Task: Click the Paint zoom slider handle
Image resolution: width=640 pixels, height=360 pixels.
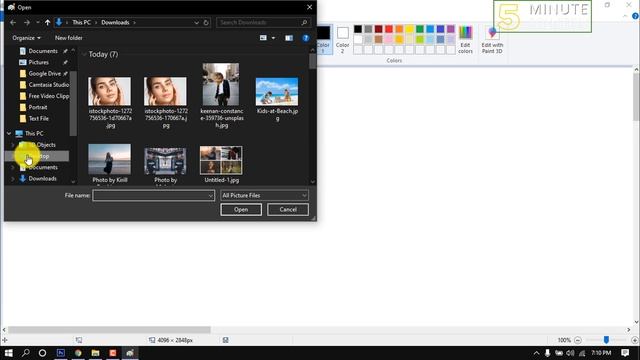Action: (x=606, y=340)
